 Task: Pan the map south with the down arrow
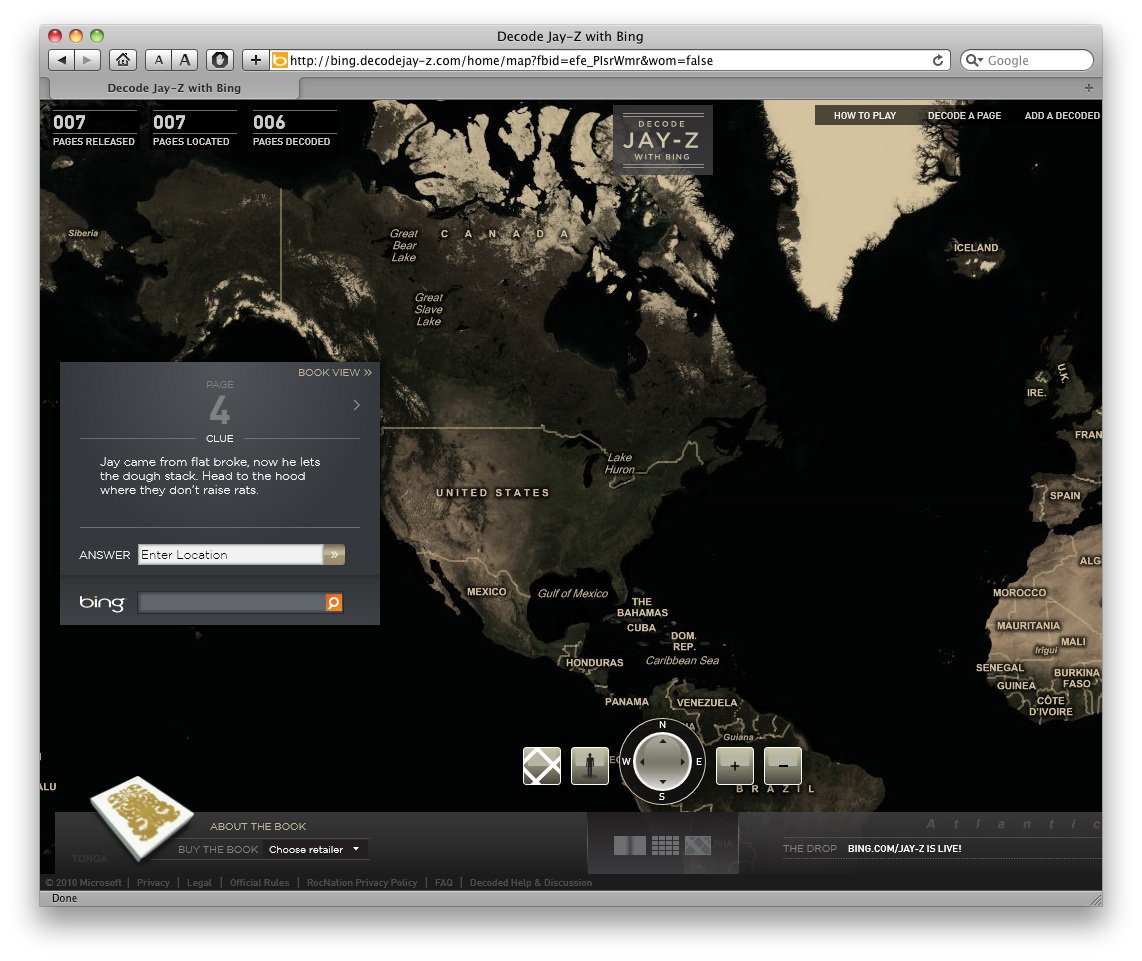pos(662,782)
